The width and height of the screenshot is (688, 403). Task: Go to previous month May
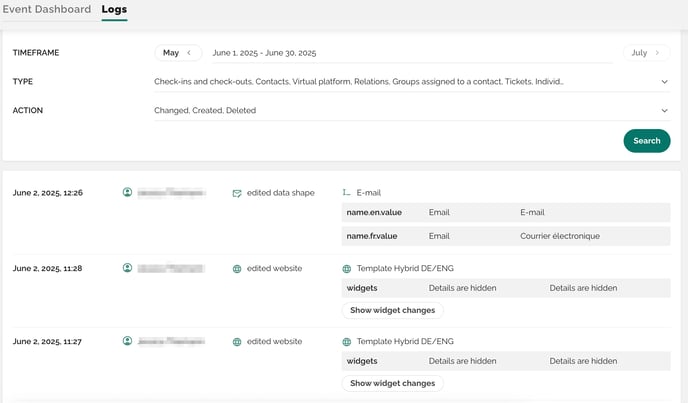click(x=178, y=53)
